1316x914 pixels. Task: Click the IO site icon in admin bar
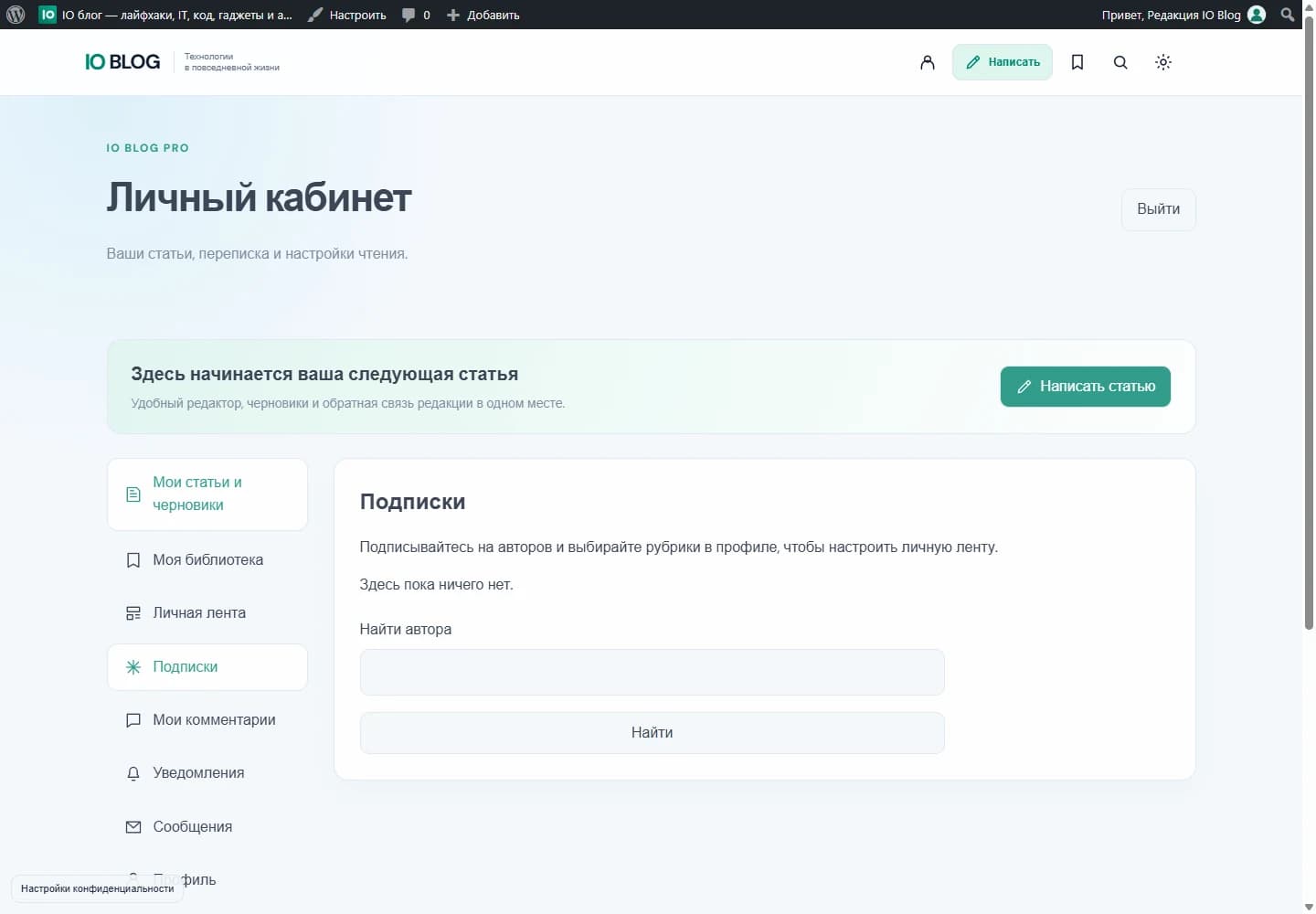click(x=48, y=15)
